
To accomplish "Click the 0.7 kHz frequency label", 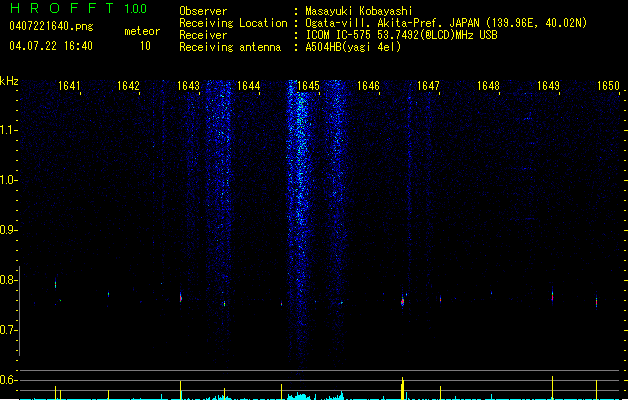I will click(x=8, y=330).
